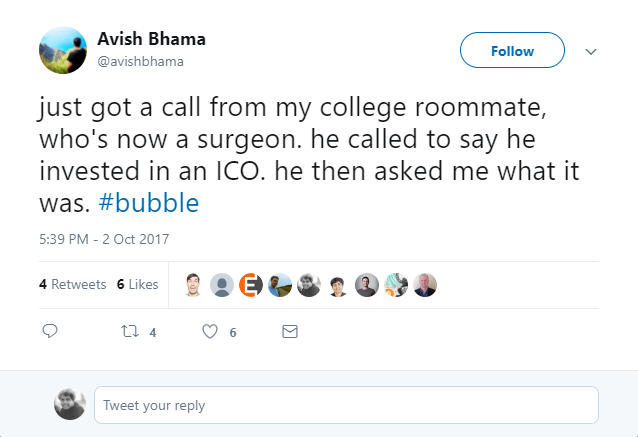Viewport: 638px width, 437px height.
Task: Open the gray default silhouette liker avatar
Action: pos(223,285)
